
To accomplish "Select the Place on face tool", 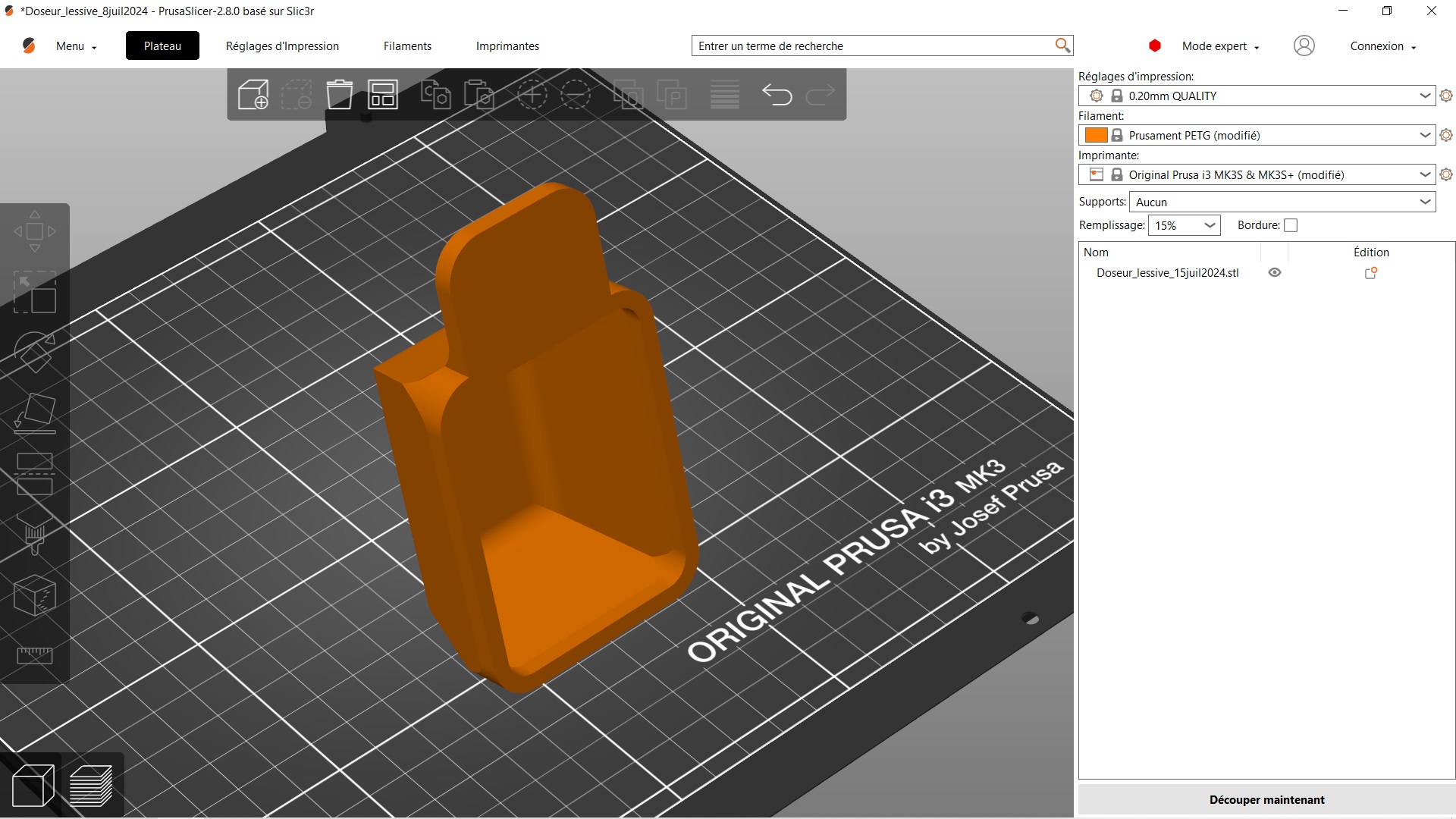I will click(35, 413).
